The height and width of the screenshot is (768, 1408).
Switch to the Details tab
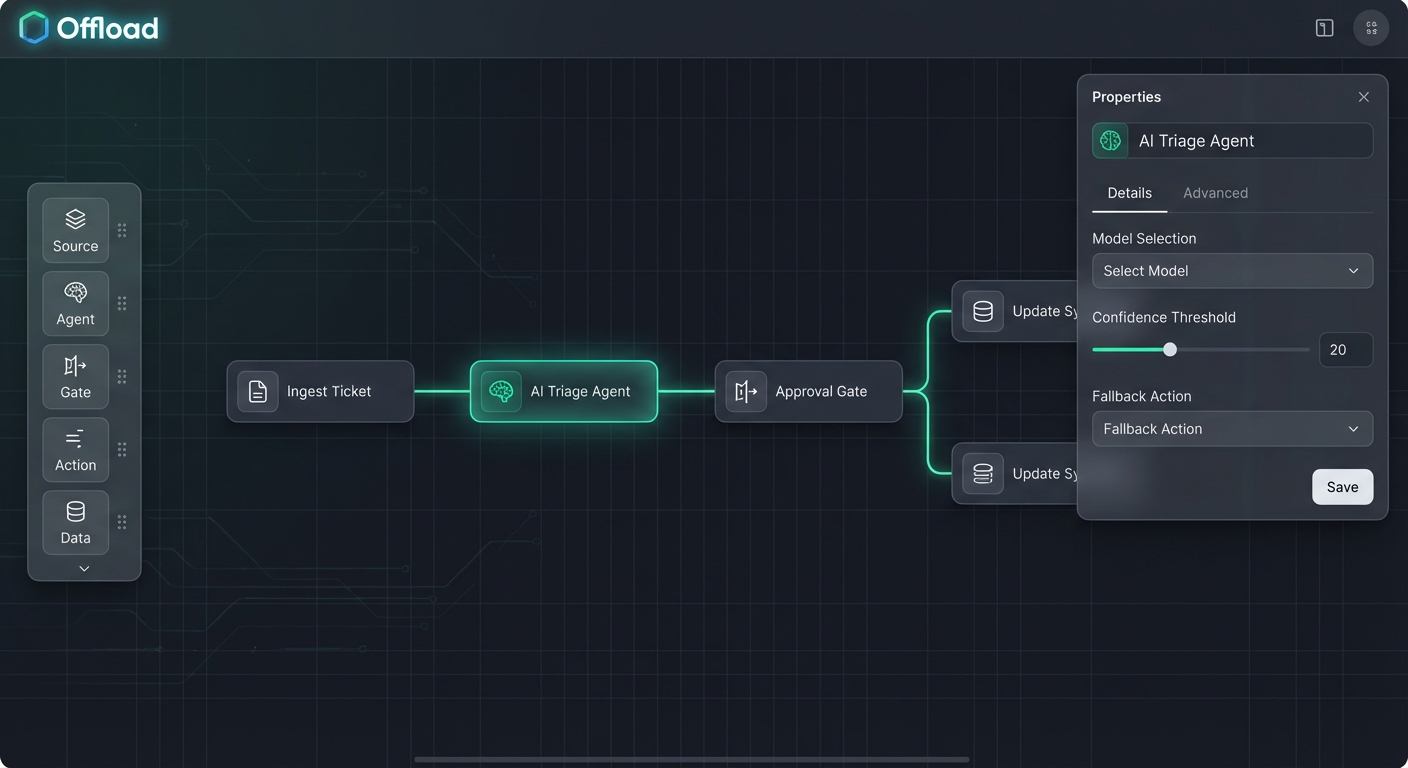click(1129, 192)
